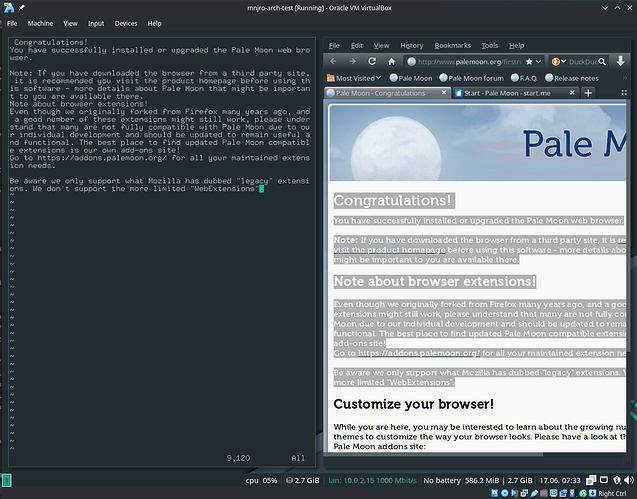This screenshot has width=637, height=499.
Task: Open the DuckDuckGo search engine selector
Action: point(559,61)
